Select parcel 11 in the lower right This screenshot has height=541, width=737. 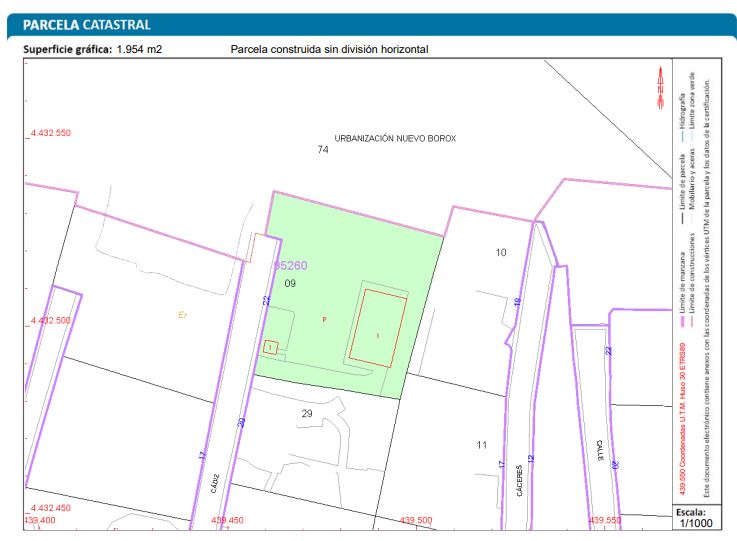click(482, 444)
